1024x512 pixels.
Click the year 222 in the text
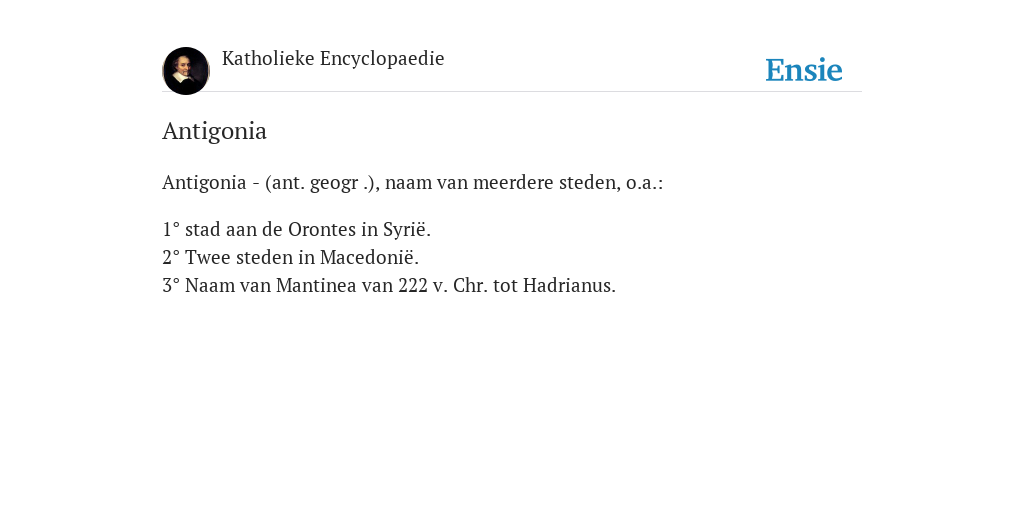413,285
